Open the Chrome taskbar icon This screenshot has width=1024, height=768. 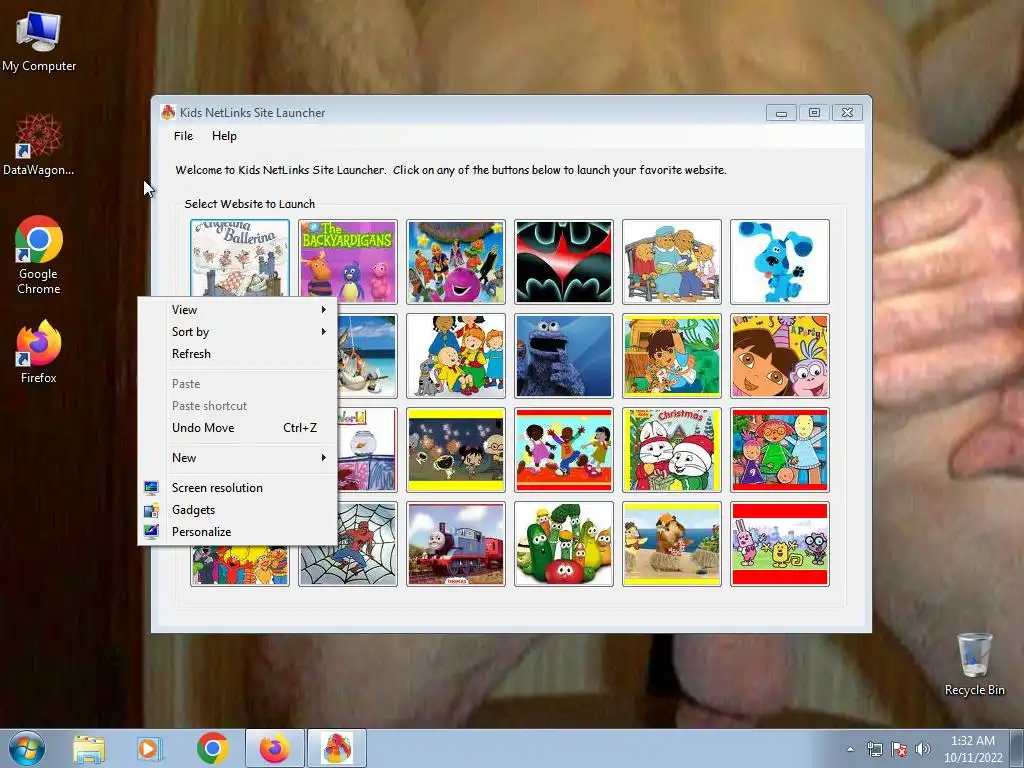point(212,749)
